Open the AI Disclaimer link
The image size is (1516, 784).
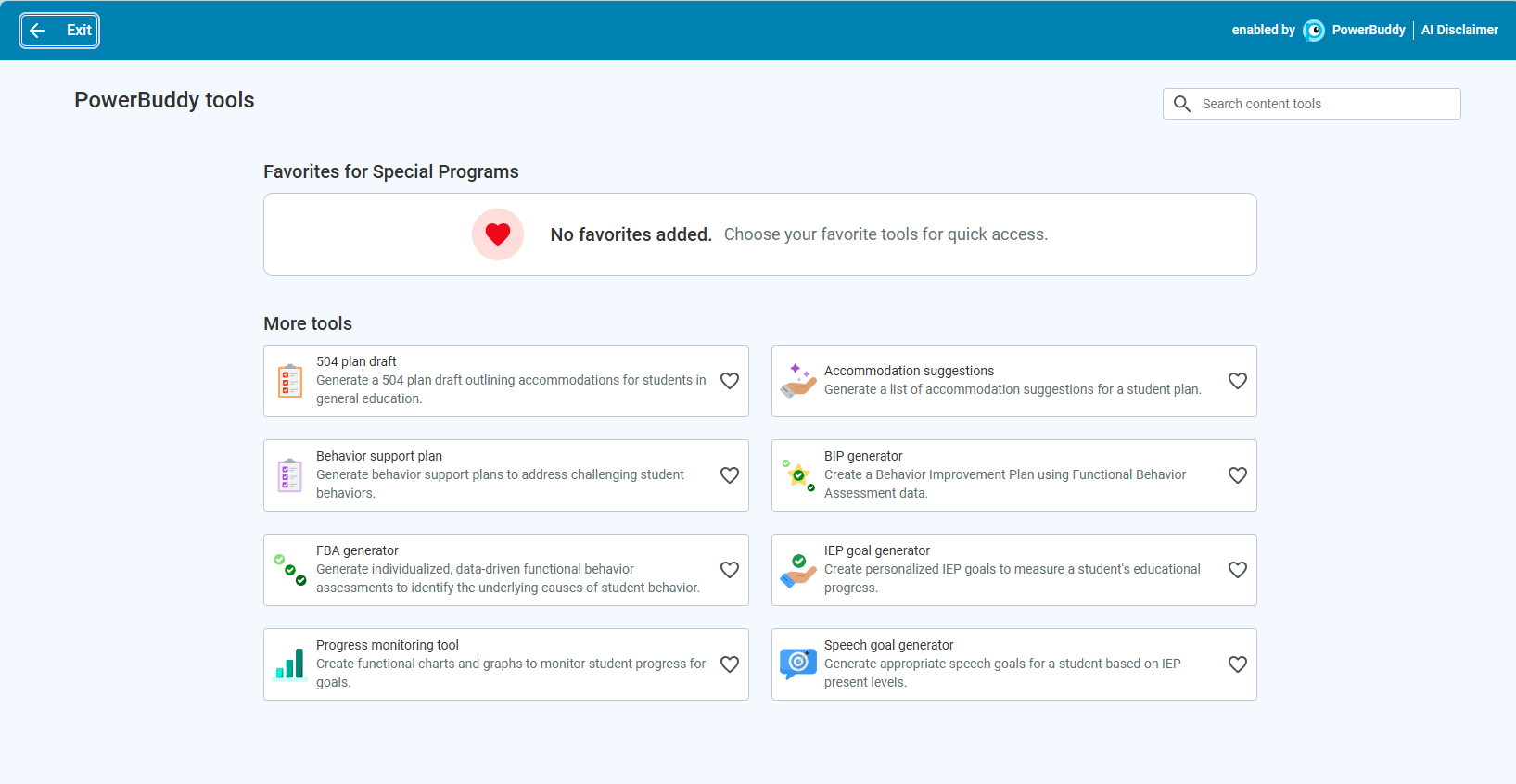(1459, 31)
